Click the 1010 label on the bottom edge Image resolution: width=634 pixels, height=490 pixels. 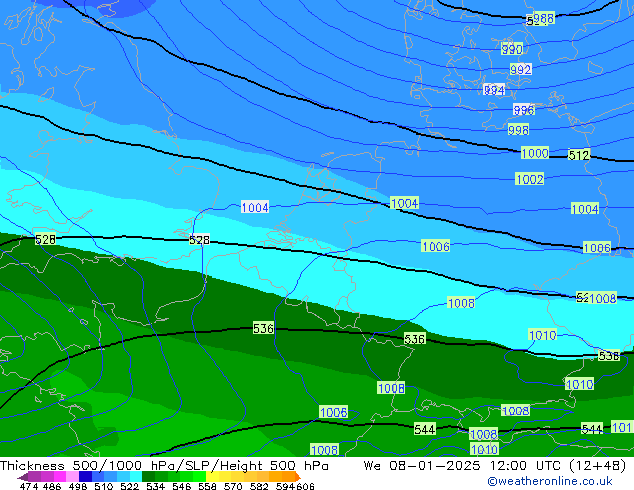click(484, 449)
